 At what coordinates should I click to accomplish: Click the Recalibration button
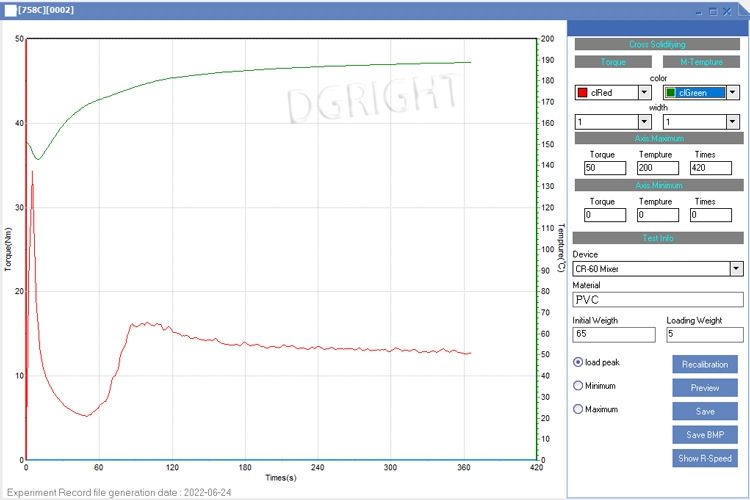click(705, 365)
